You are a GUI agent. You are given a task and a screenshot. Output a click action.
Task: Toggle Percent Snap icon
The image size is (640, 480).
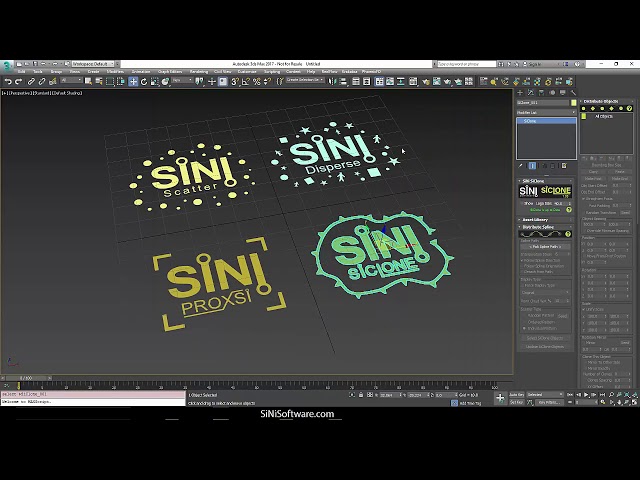click(256, 82)
